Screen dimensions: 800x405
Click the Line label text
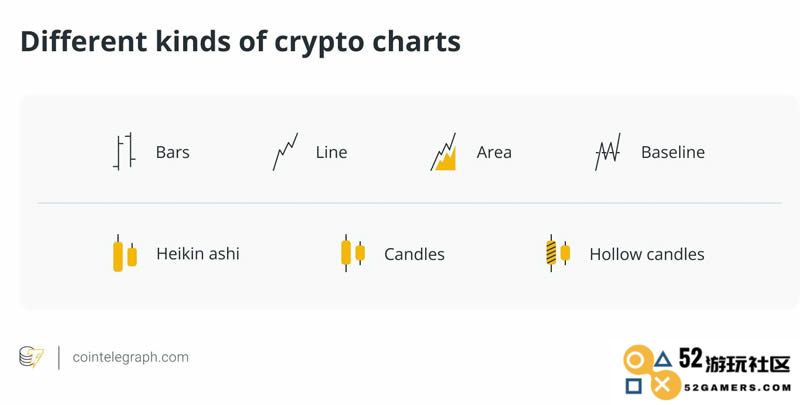[x=332, y=152]
